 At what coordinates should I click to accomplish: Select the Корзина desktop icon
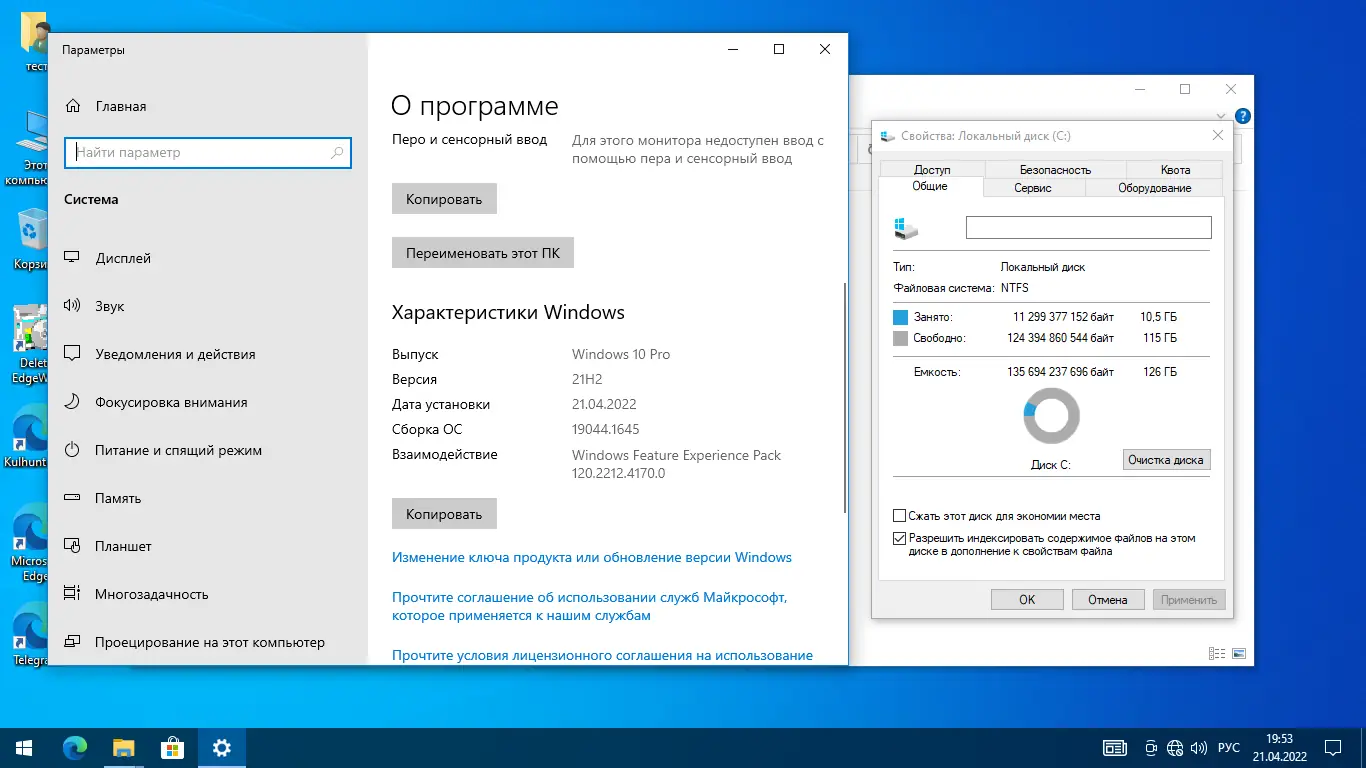click(x=32, y=241)
